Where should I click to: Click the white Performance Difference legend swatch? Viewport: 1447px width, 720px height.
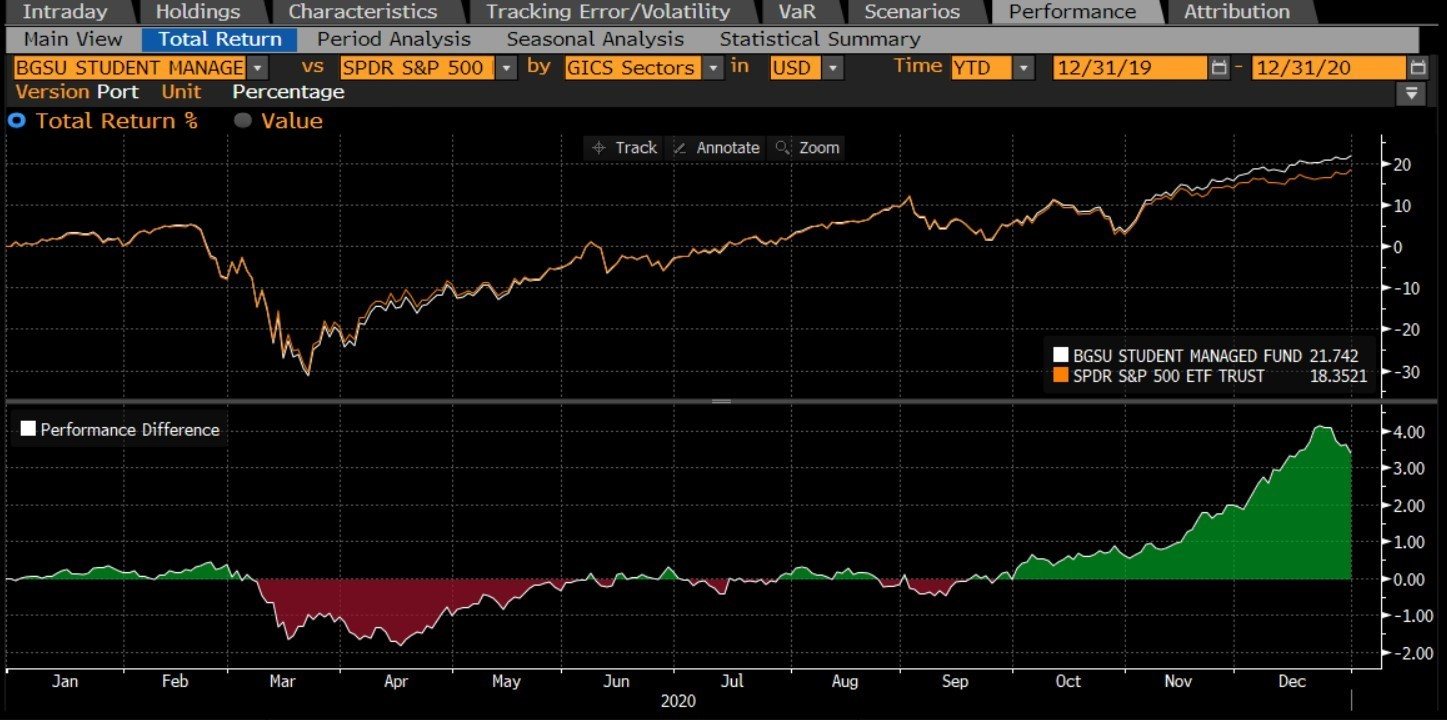[28, 429]
